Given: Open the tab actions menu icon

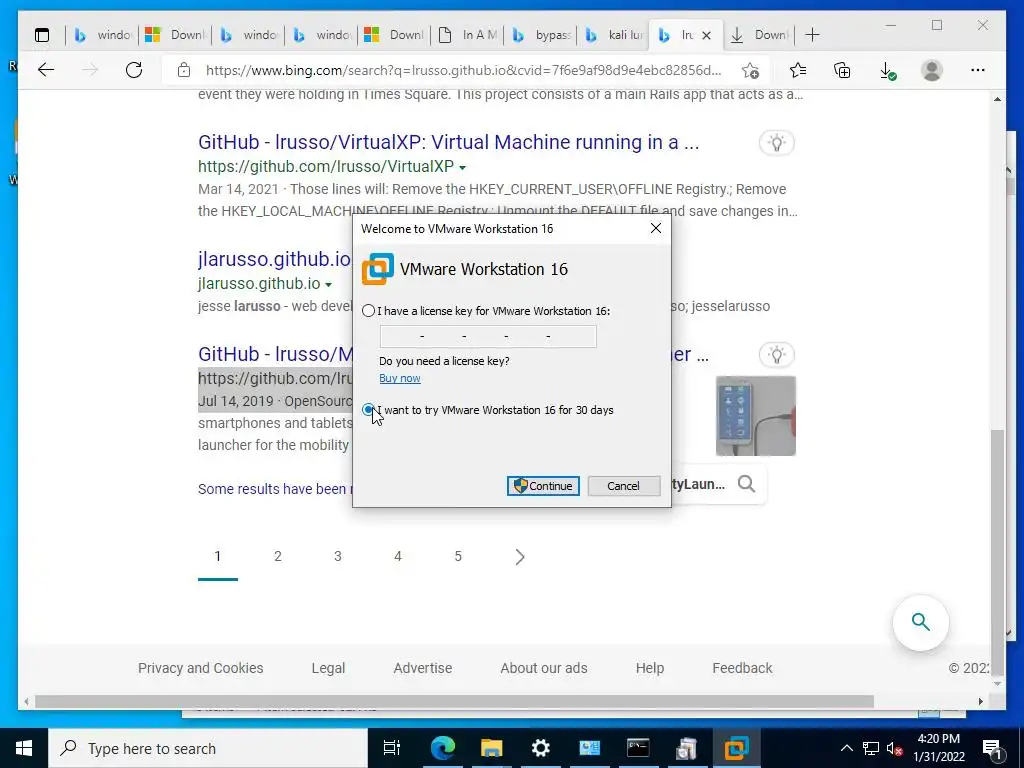Looking at the screenshot, I should [x=42, y=35].
